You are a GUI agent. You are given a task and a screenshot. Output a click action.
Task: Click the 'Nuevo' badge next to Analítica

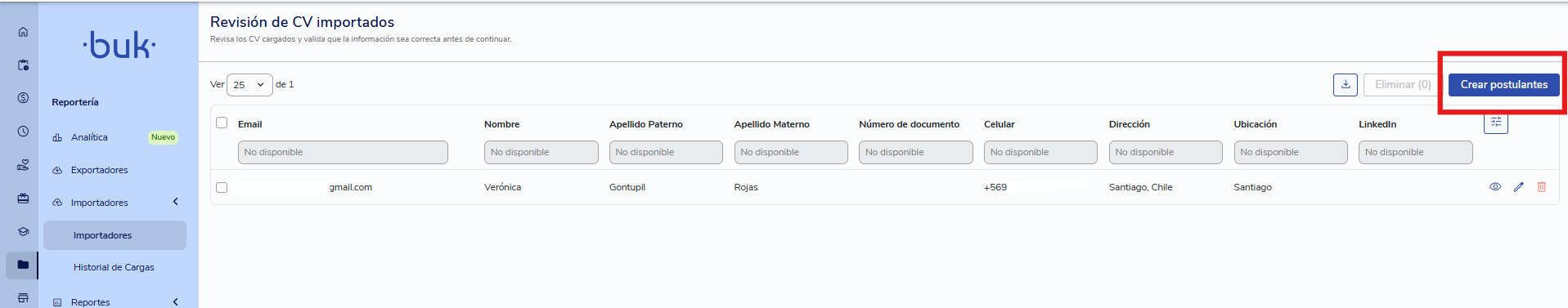[163, 137]
